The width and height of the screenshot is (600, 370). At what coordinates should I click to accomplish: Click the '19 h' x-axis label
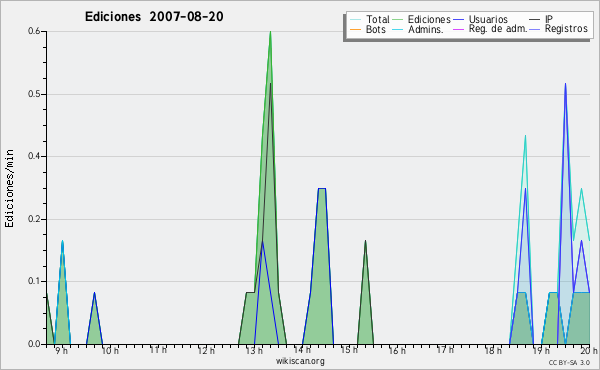tap(541, 350)
